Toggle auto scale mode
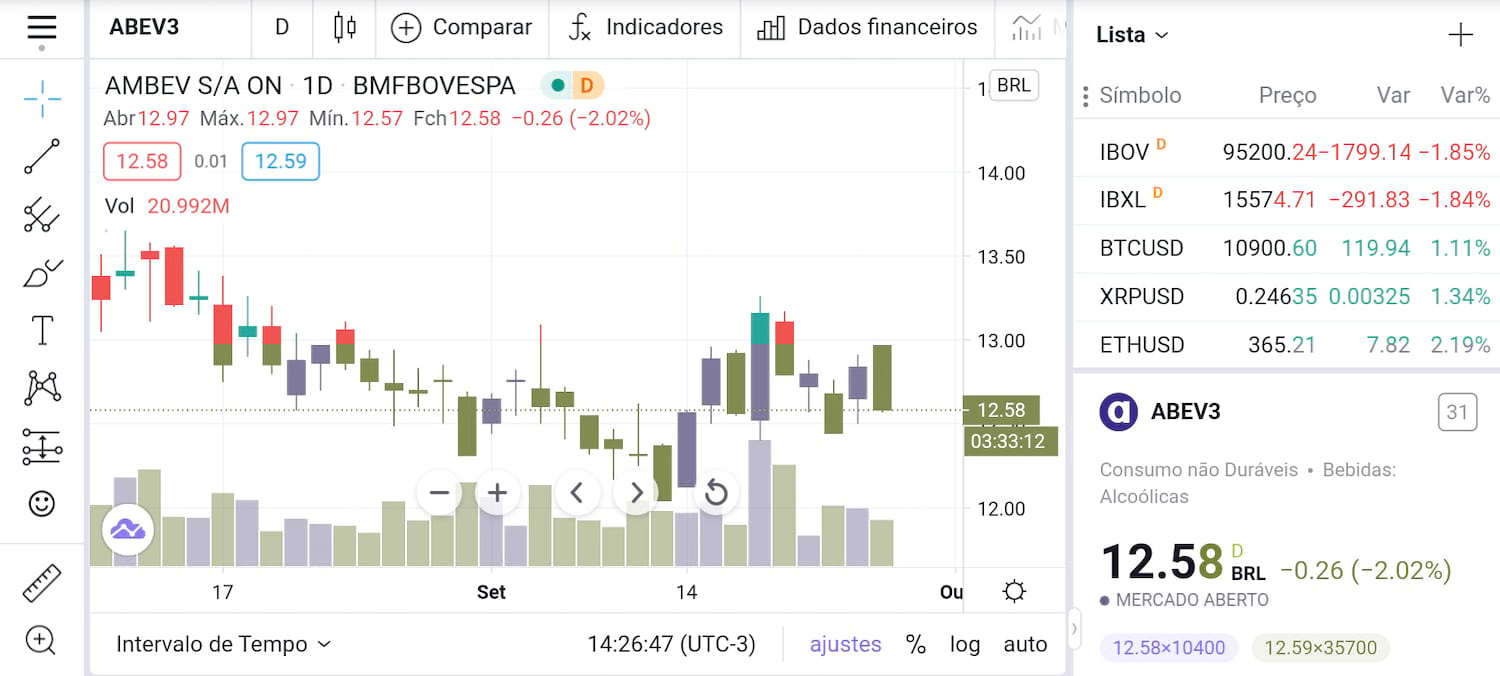The height and width of the screenshot is (676, 1500). click(1025, 644)
